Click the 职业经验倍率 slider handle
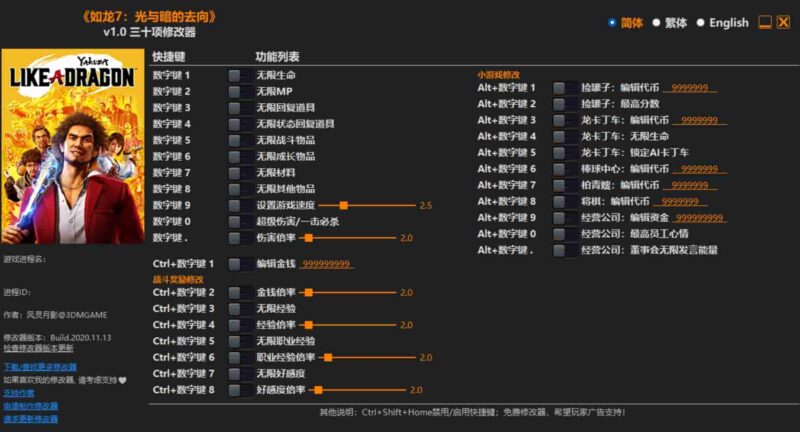Viewport: 800px width, 432px height. tap(329, 358)
